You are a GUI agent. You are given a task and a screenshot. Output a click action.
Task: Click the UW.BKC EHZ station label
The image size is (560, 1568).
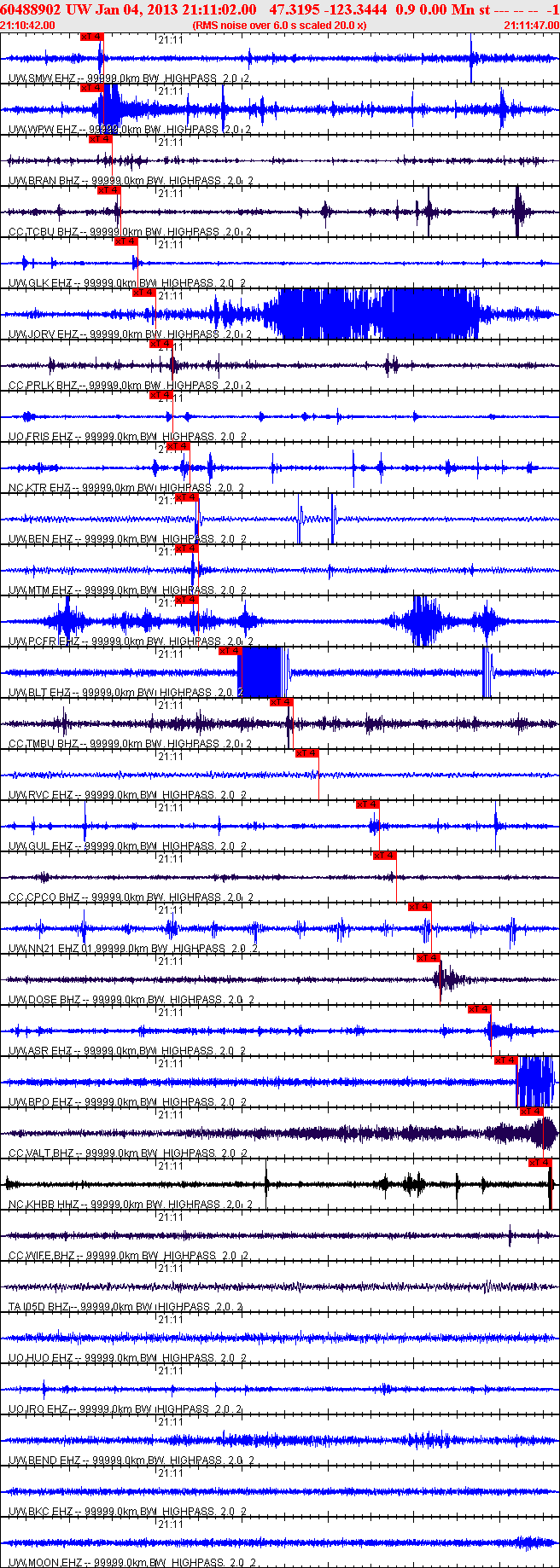[41, 1512]
